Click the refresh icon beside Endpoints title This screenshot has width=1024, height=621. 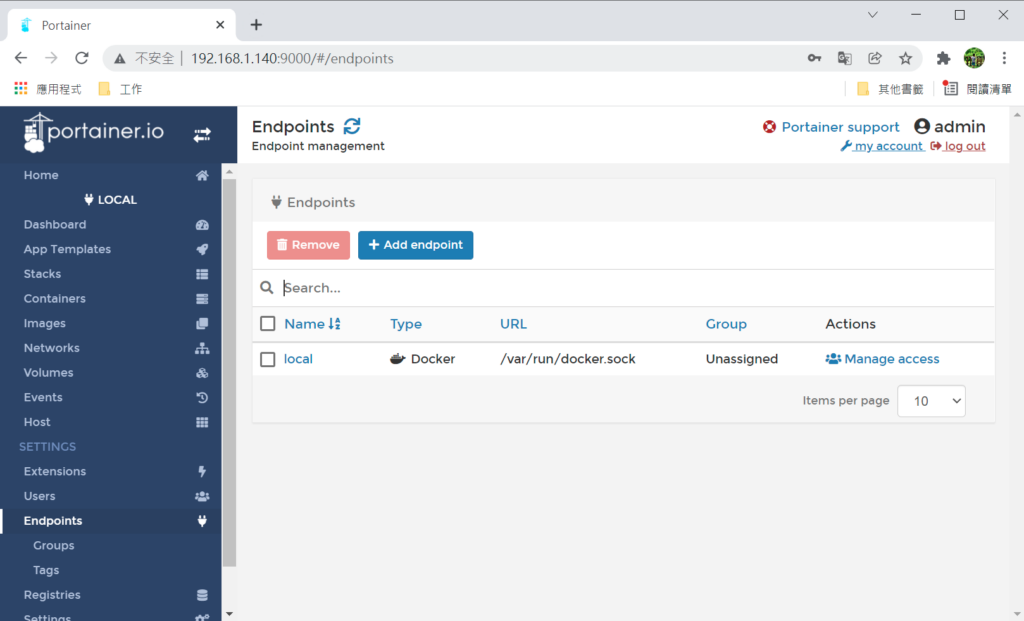(352, 127)
